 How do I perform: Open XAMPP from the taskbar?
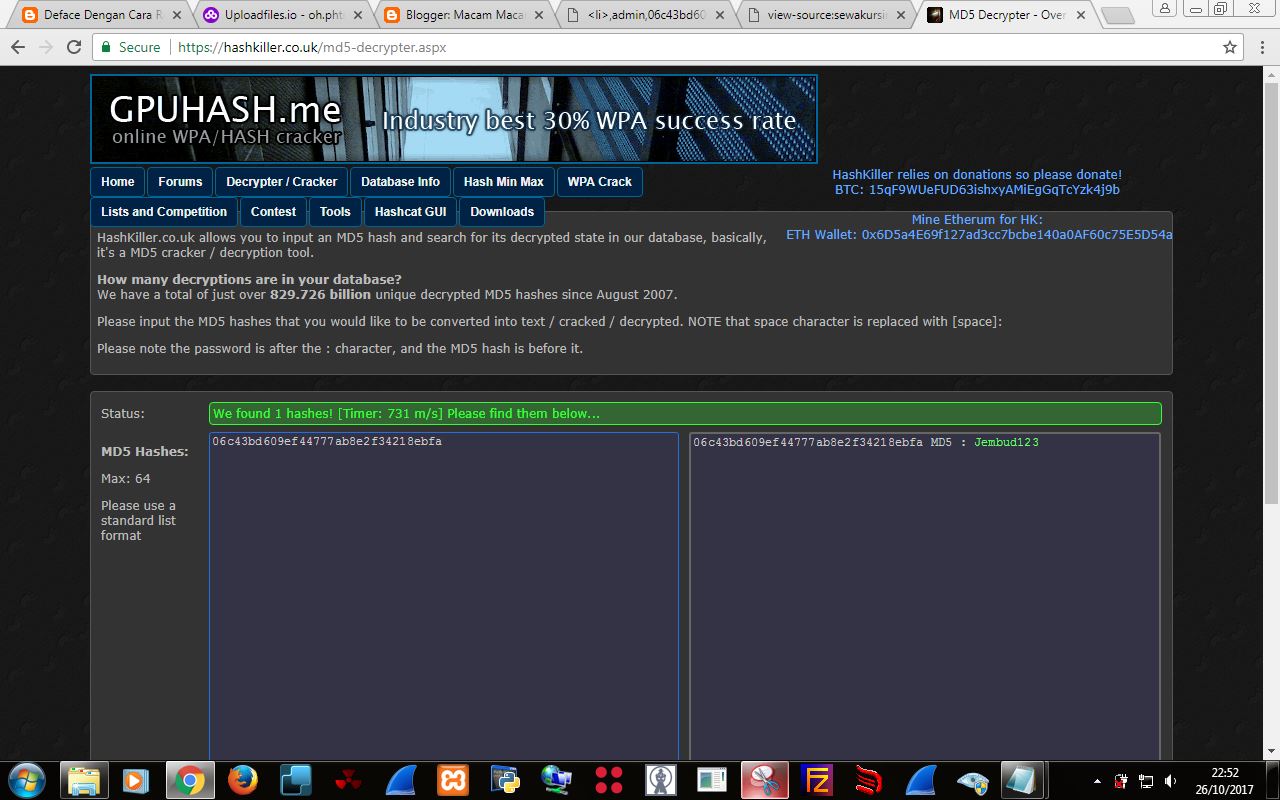452,780
